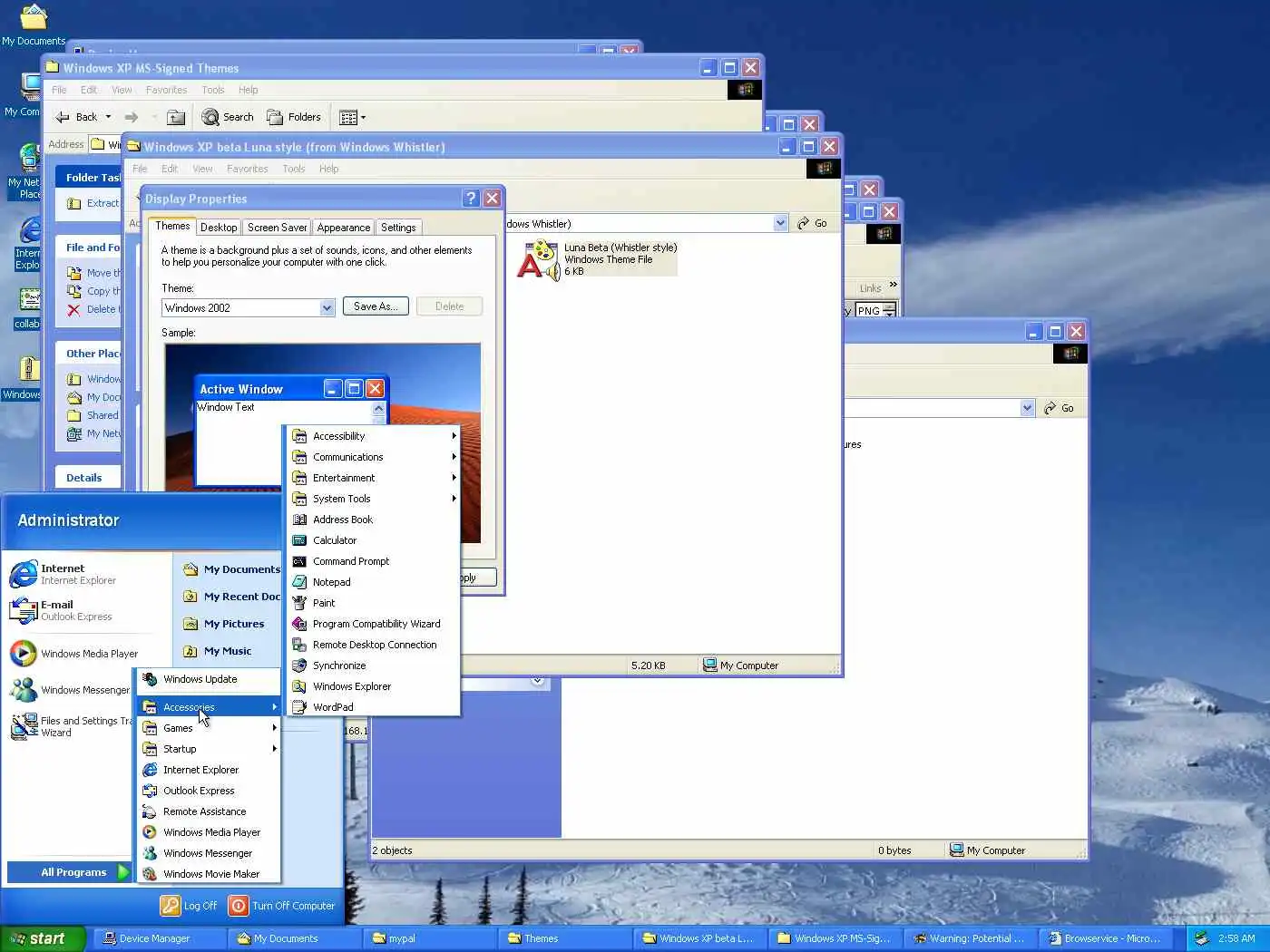The width and height of the screenshot is (1270, 952).
Task: Click Back in MS-Signed Themes toolbar
Action: (x=76, y=117)
